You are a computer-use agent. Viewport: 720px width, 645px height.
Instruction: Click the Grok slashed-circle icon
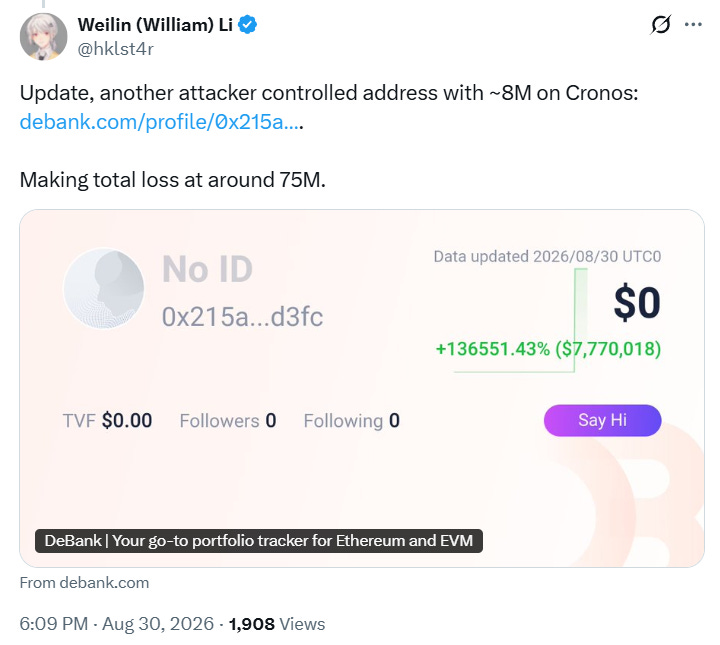661,24
